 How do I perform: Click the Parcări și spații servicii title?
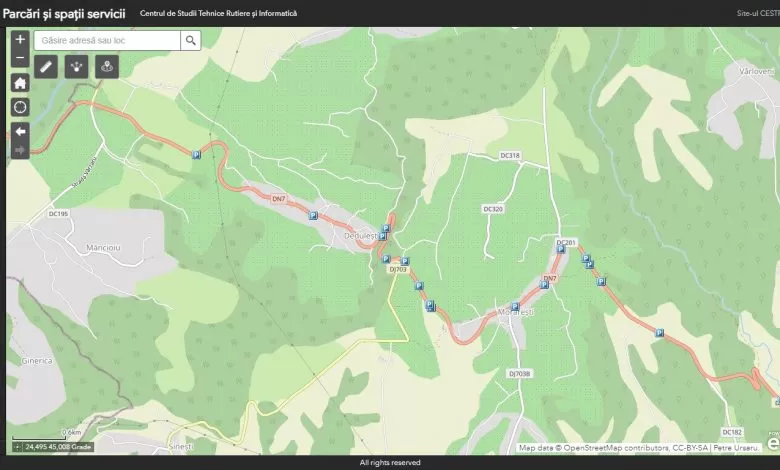(x=64, y=13)
